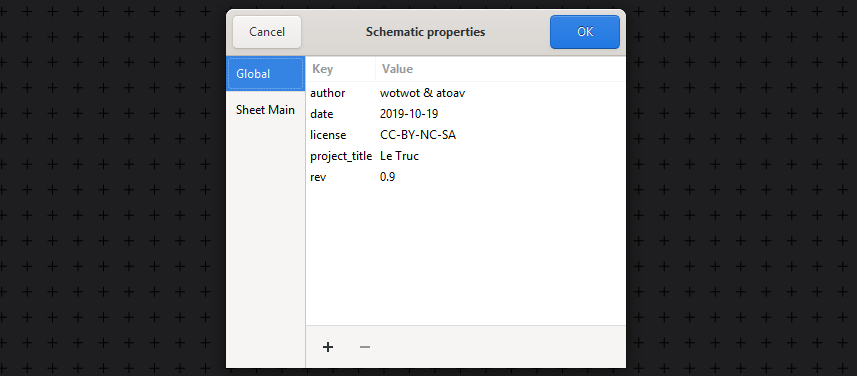The image size is (857, 376).
Task: Select the license key cell
Action: click(x=328, y=135)
